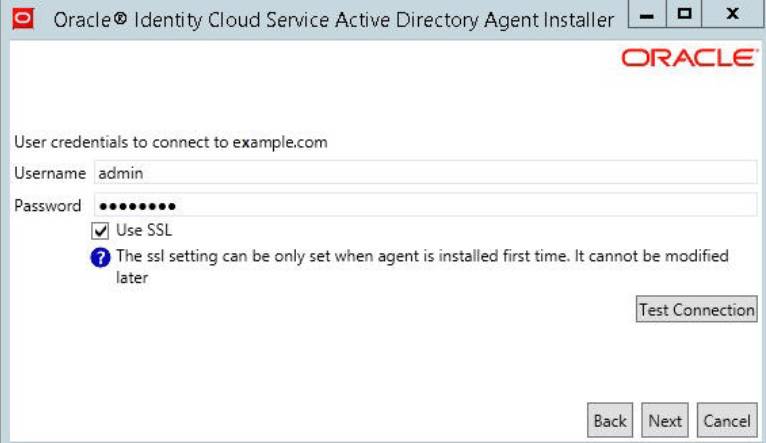Click the SSL setting notice text

[422, 256]
